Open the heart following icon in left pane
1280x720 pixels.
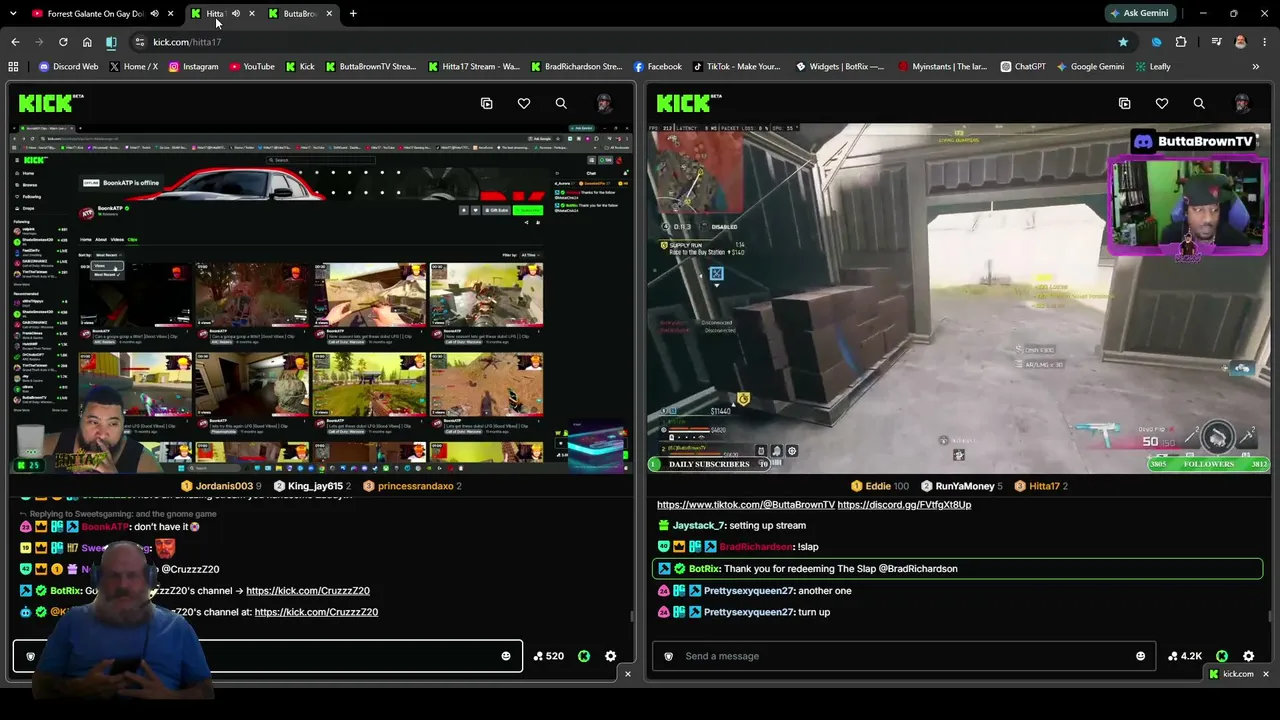pyautogui.click(x=524, y=103)
